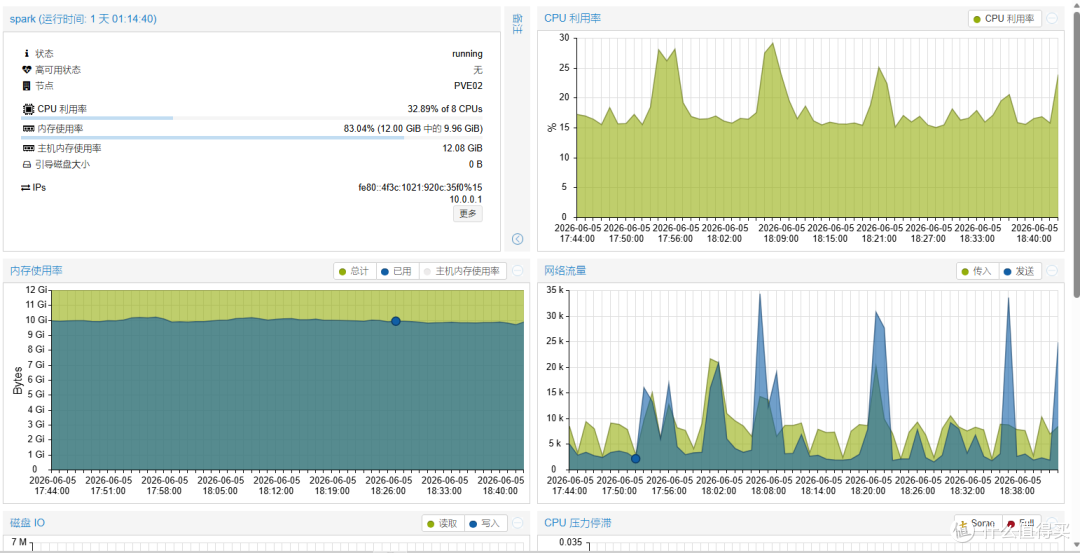
Task: Click the host memory usage icon
Action: pyautogui.click(x=28, y=148)
